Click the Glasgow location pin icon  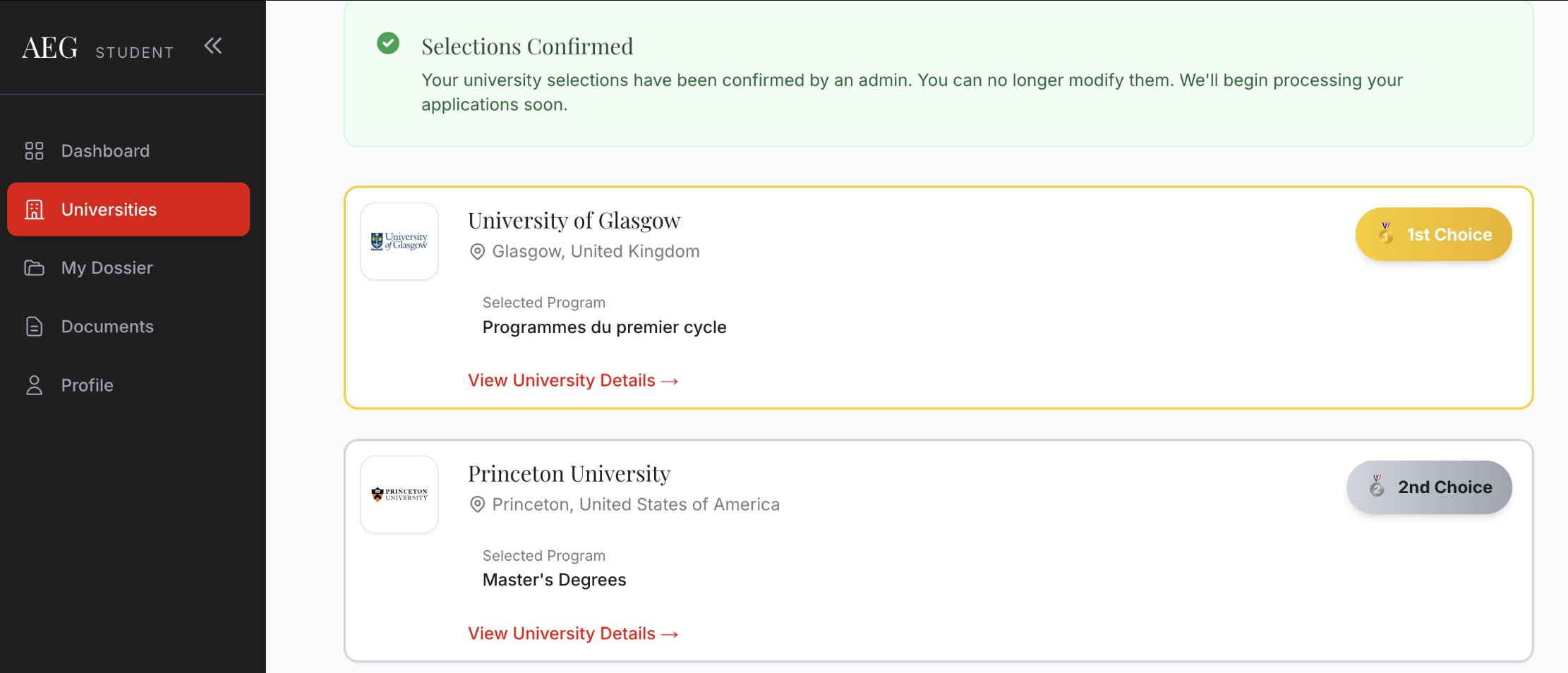478,252
